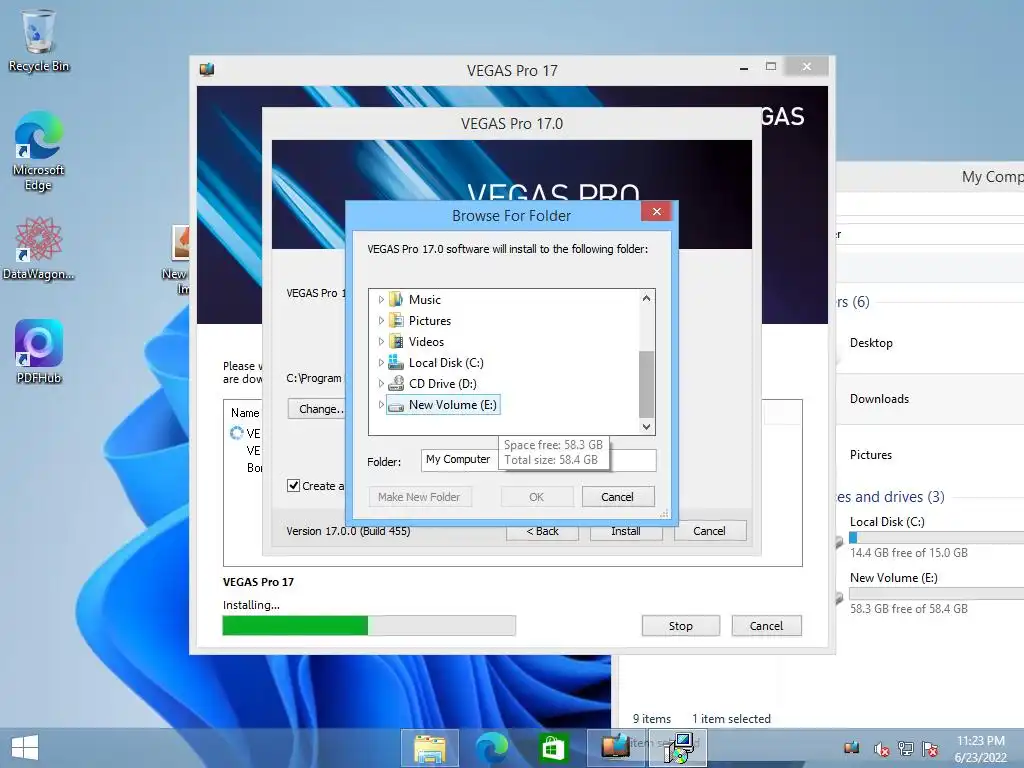This screenshot has height=768, width=1024.
Task: Open the Action Center flag icon
Action: (930, 748)
